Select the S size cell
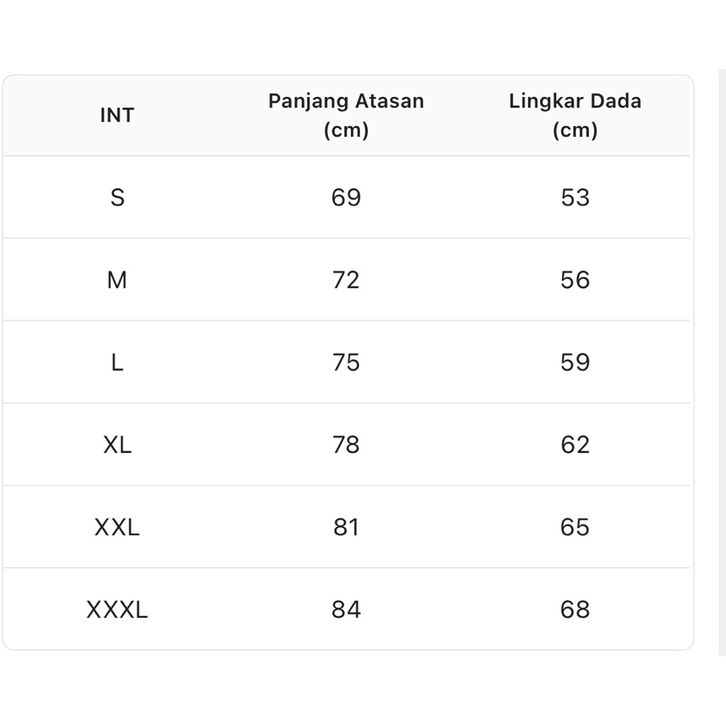726x726 pixels. 117,197
